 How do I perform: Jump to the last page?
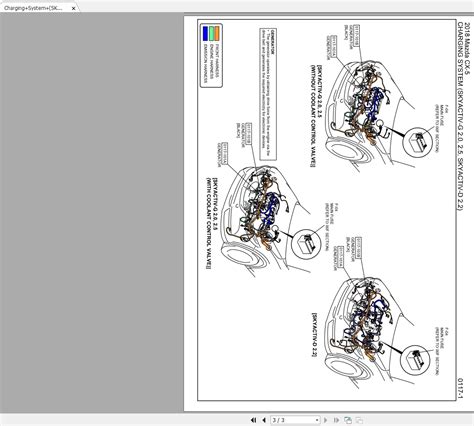pos(336,420)
